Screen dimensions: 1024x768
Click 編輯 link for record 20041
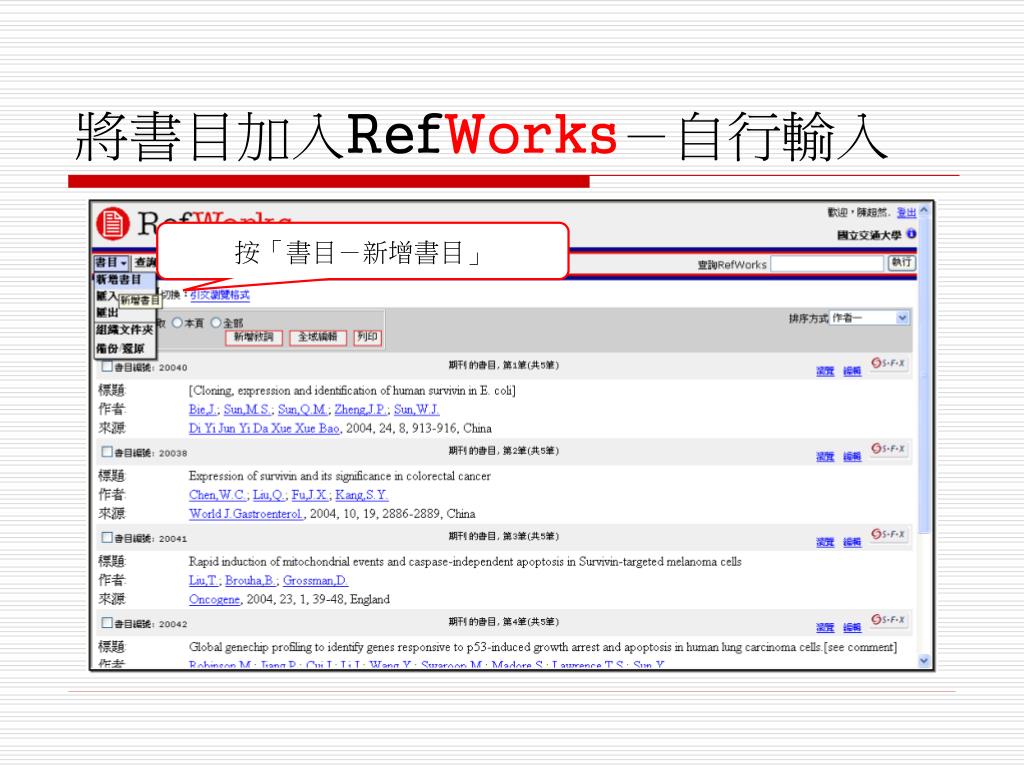coord(852,542)
